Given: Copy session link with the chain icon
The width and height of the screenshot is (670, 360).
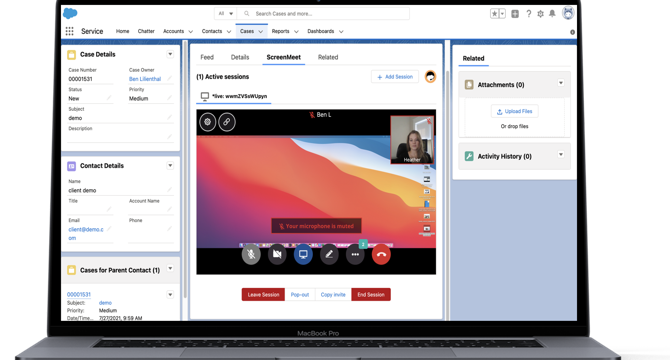Looking at the screenshot, I should 227,122.
